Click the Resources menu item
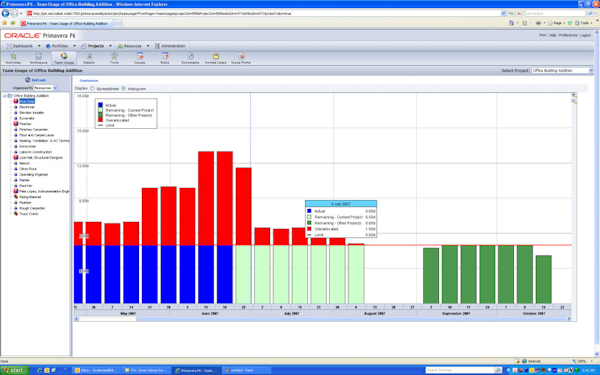This screenshot has height=375, width=600. 130,46
